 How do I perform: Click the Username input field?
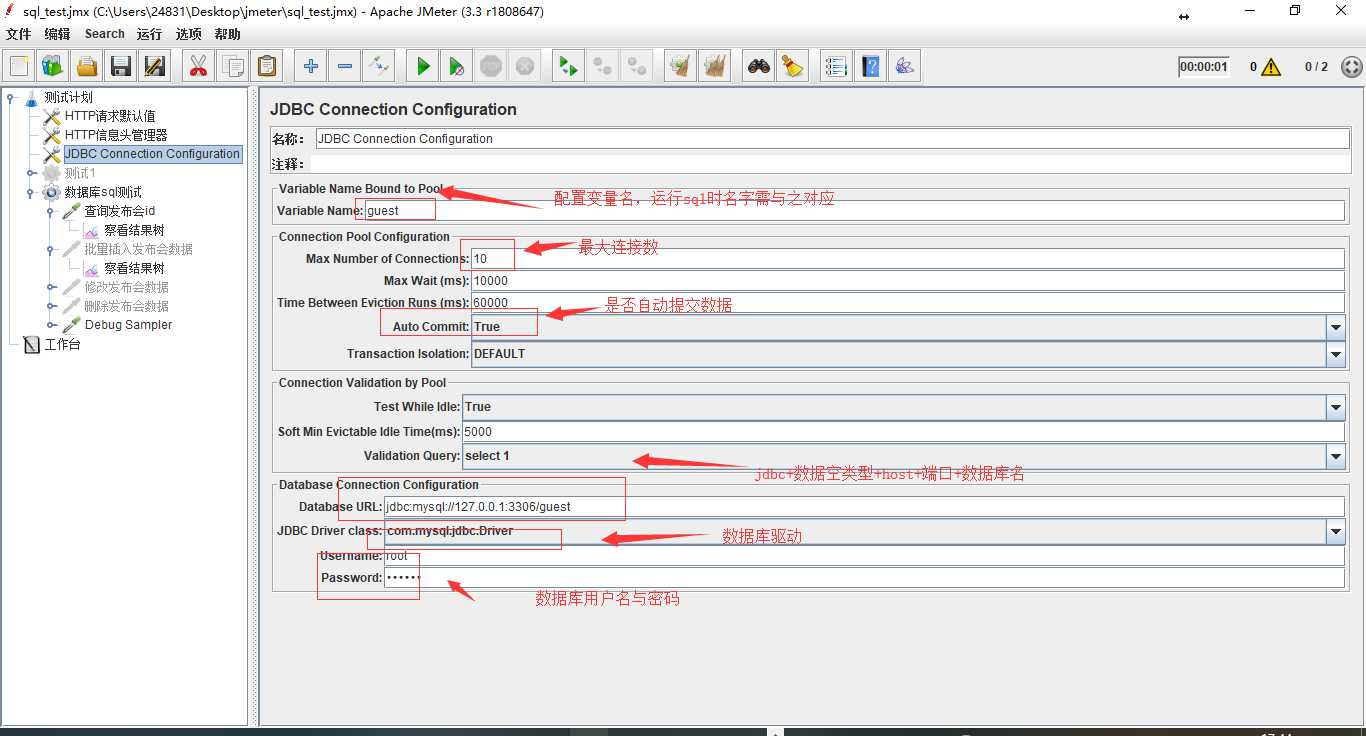coord(864,556)
